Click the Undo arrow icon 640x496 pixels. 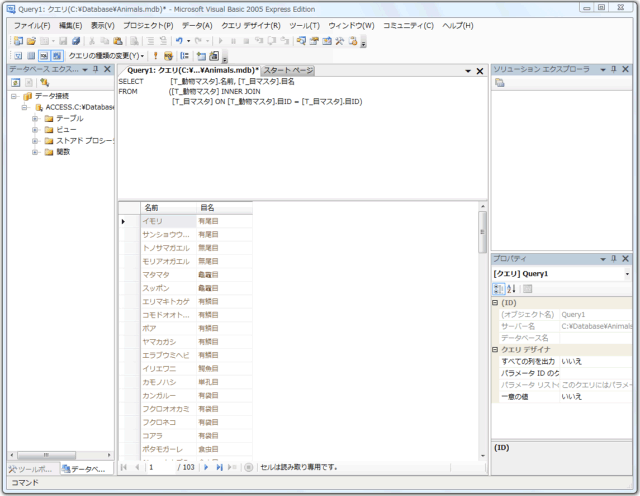(179, 41)
